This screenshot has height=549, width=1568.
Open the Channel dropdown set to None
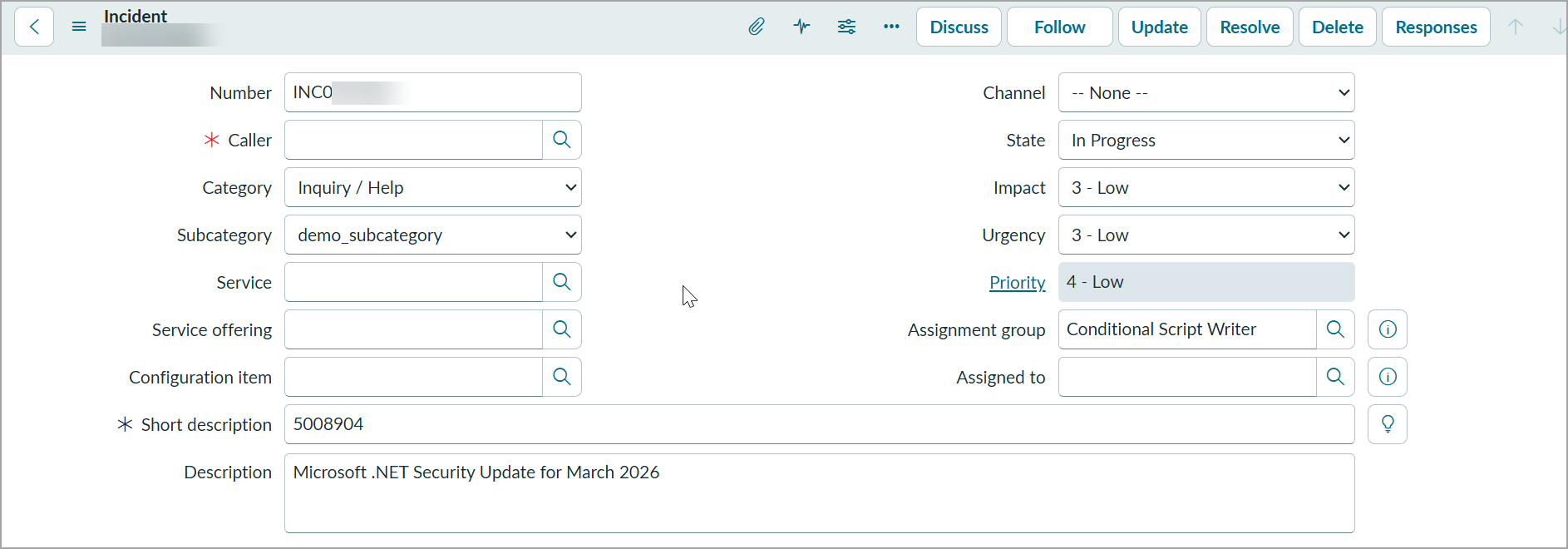[x=1206, y=92]
